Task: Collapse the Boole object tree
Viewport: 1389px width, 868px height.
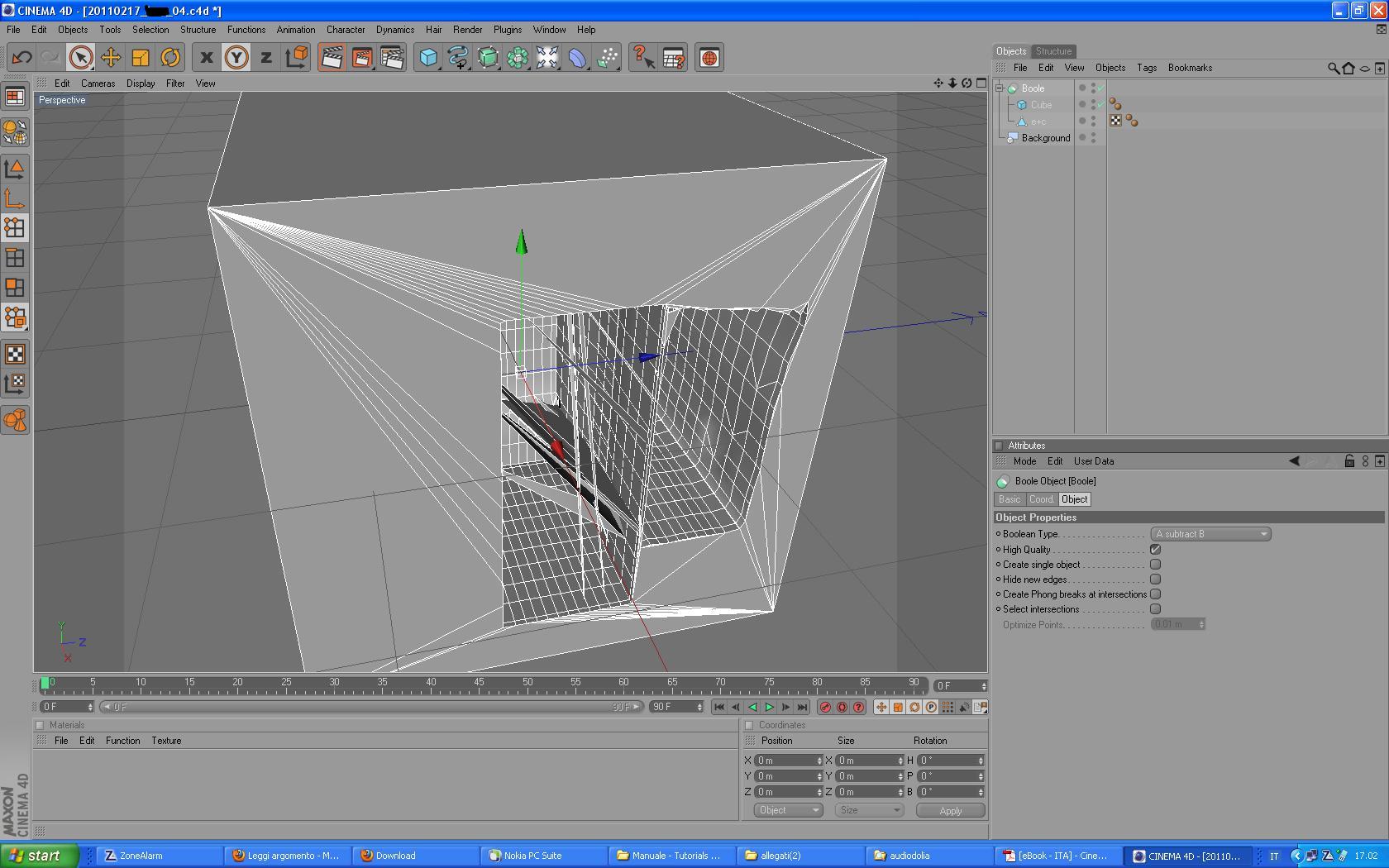Action: point(1000,88)
